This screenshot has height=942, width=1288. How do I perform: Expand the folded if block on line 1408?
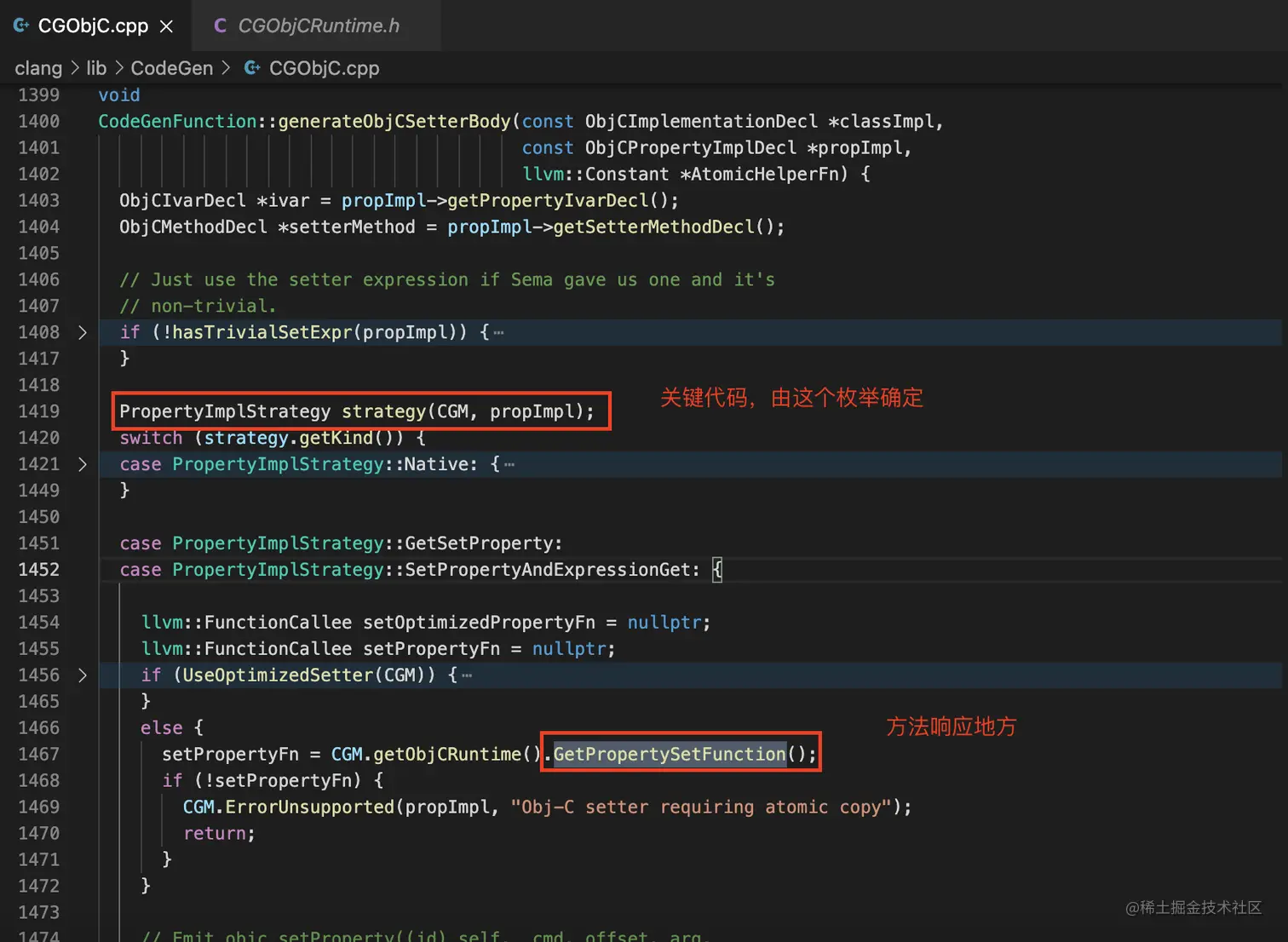pyautogui.click(x=83, y=332)
